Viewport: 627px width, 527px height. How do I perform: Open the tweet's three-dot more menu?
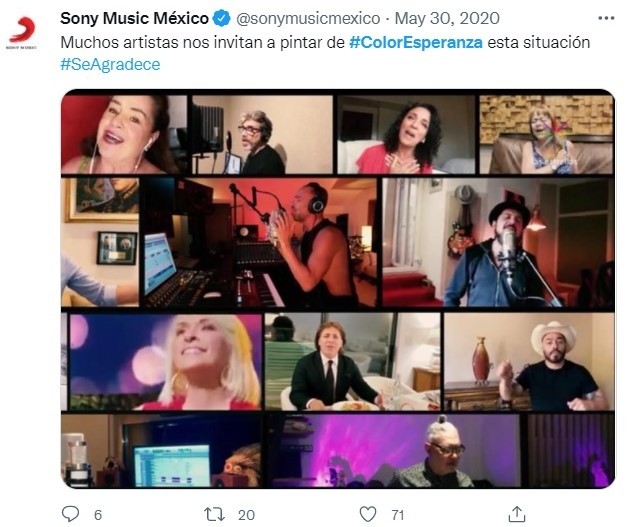tap(606, 19)
